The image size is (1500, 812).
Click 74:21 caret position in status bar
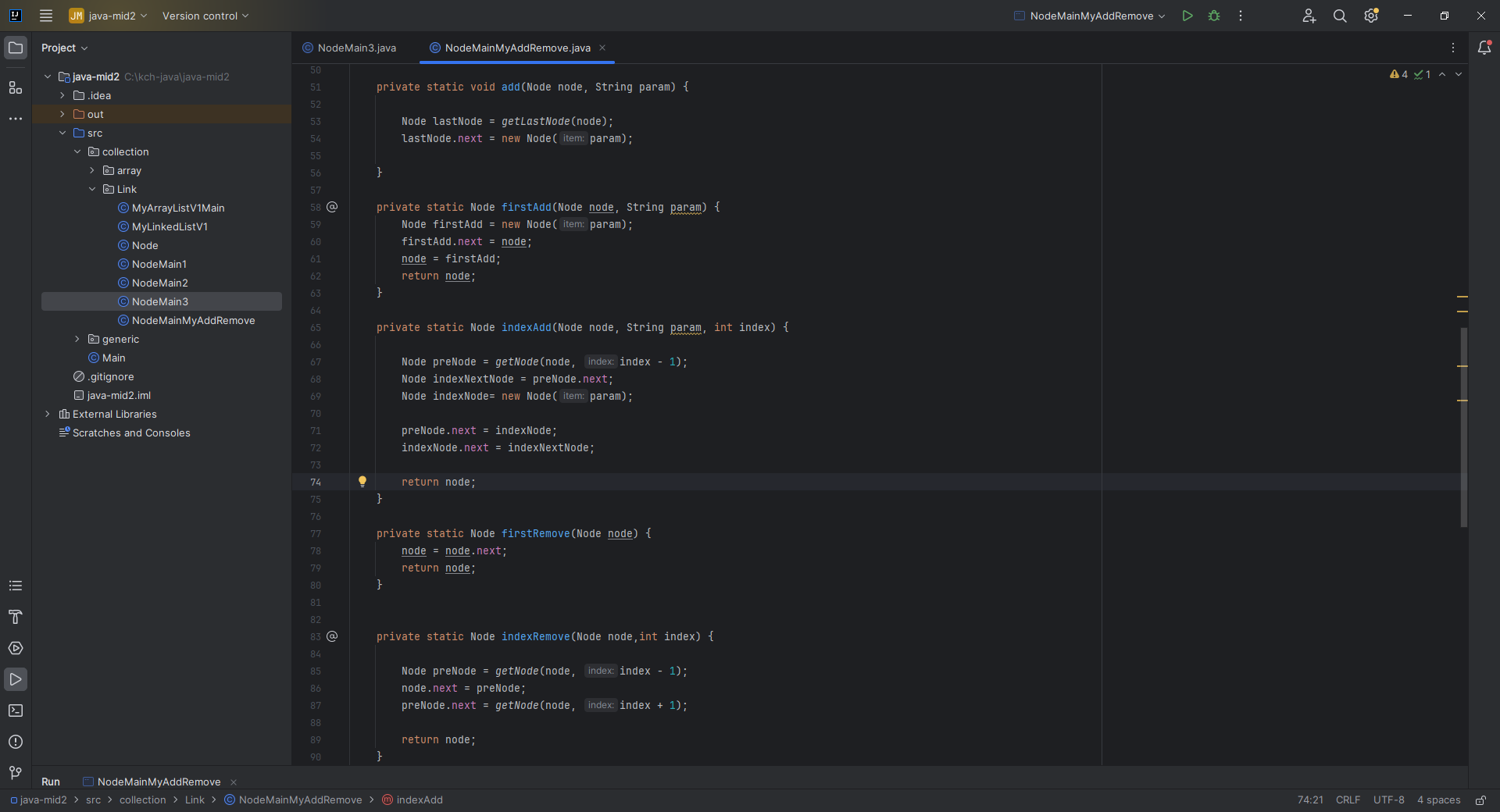click(x=1310, y=800)
